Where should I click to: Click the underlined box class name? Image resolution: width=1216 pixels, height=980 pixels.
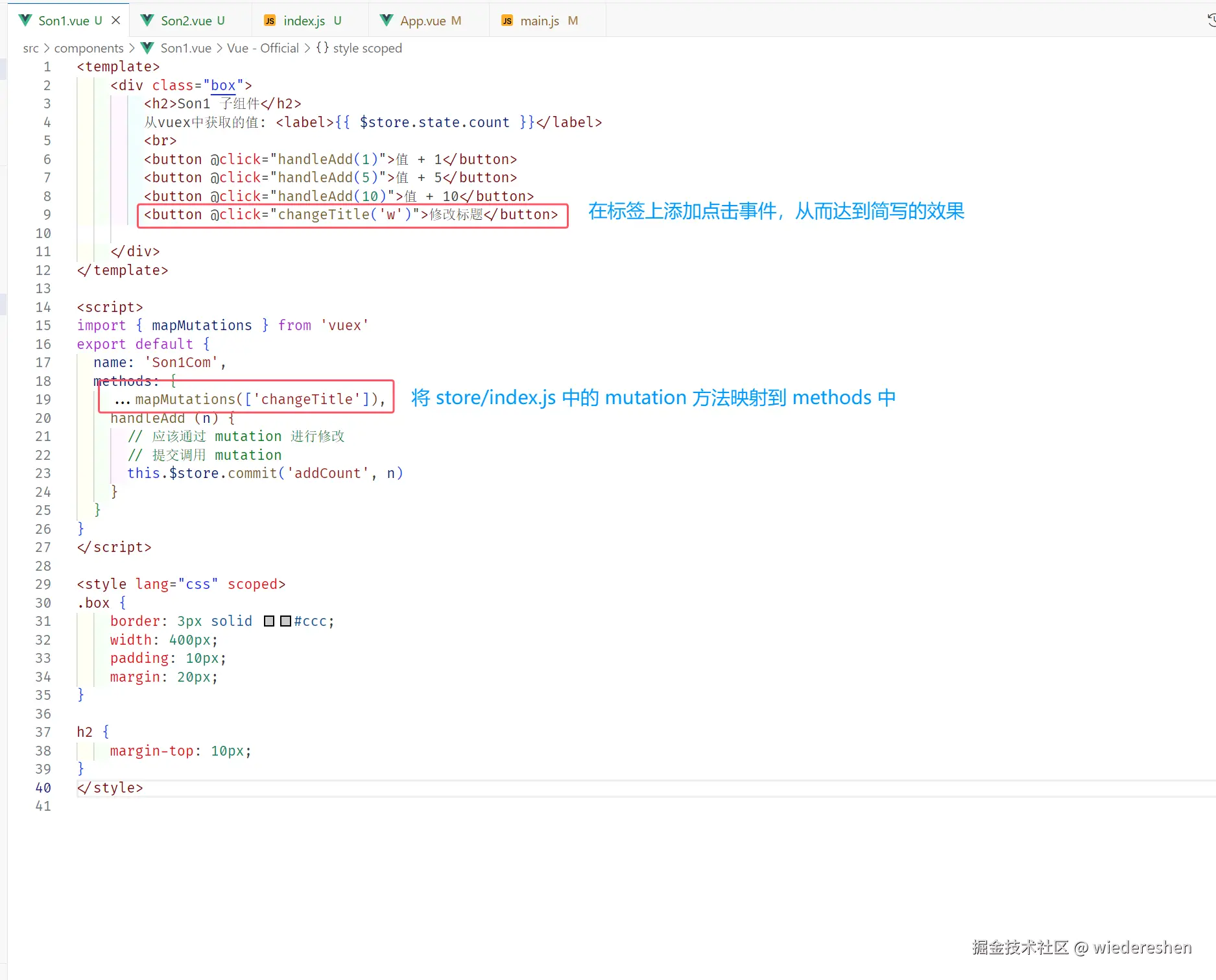[222, 85]
